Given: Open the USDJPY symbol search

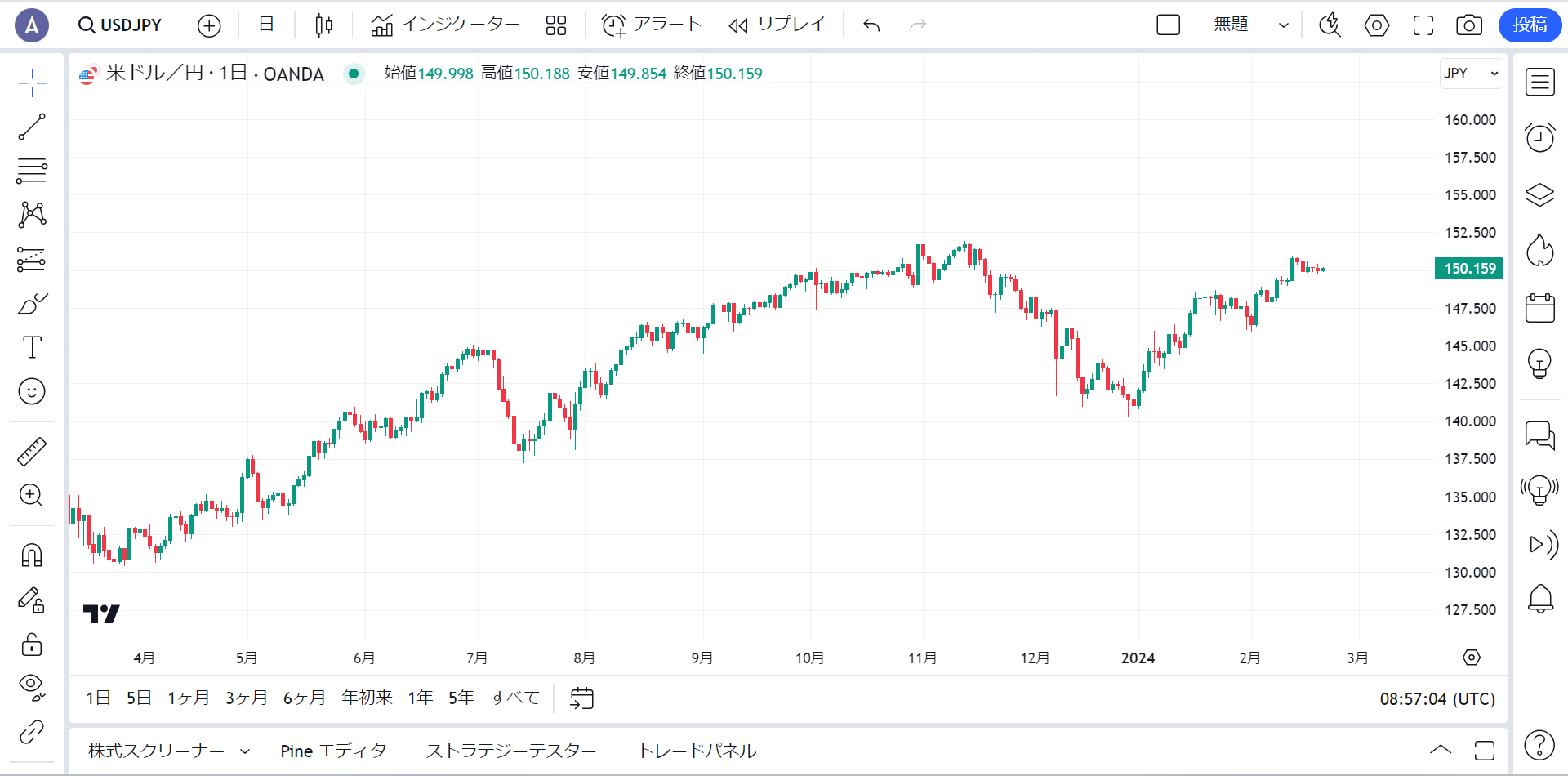Looking at the screenshot, I should pos(120,25).
